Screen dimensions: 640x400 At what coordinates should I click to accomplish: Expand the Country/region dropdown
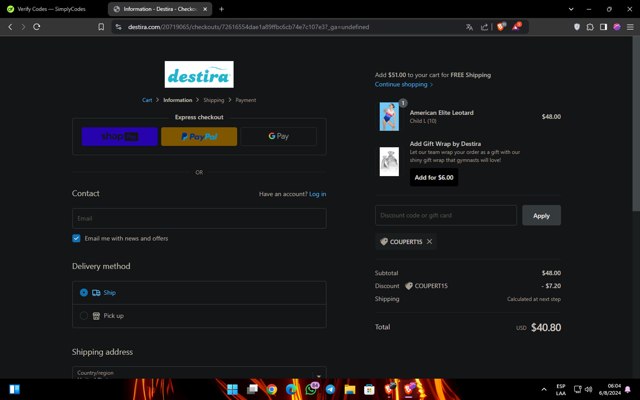point(199,373)
